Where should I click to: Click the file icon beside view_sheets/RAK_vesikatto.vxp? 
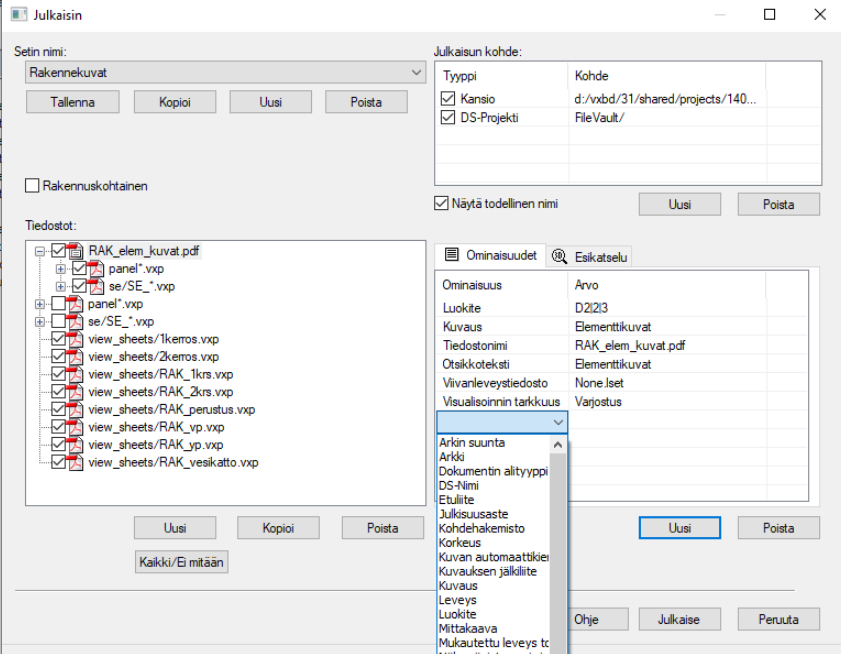[76, 462]
